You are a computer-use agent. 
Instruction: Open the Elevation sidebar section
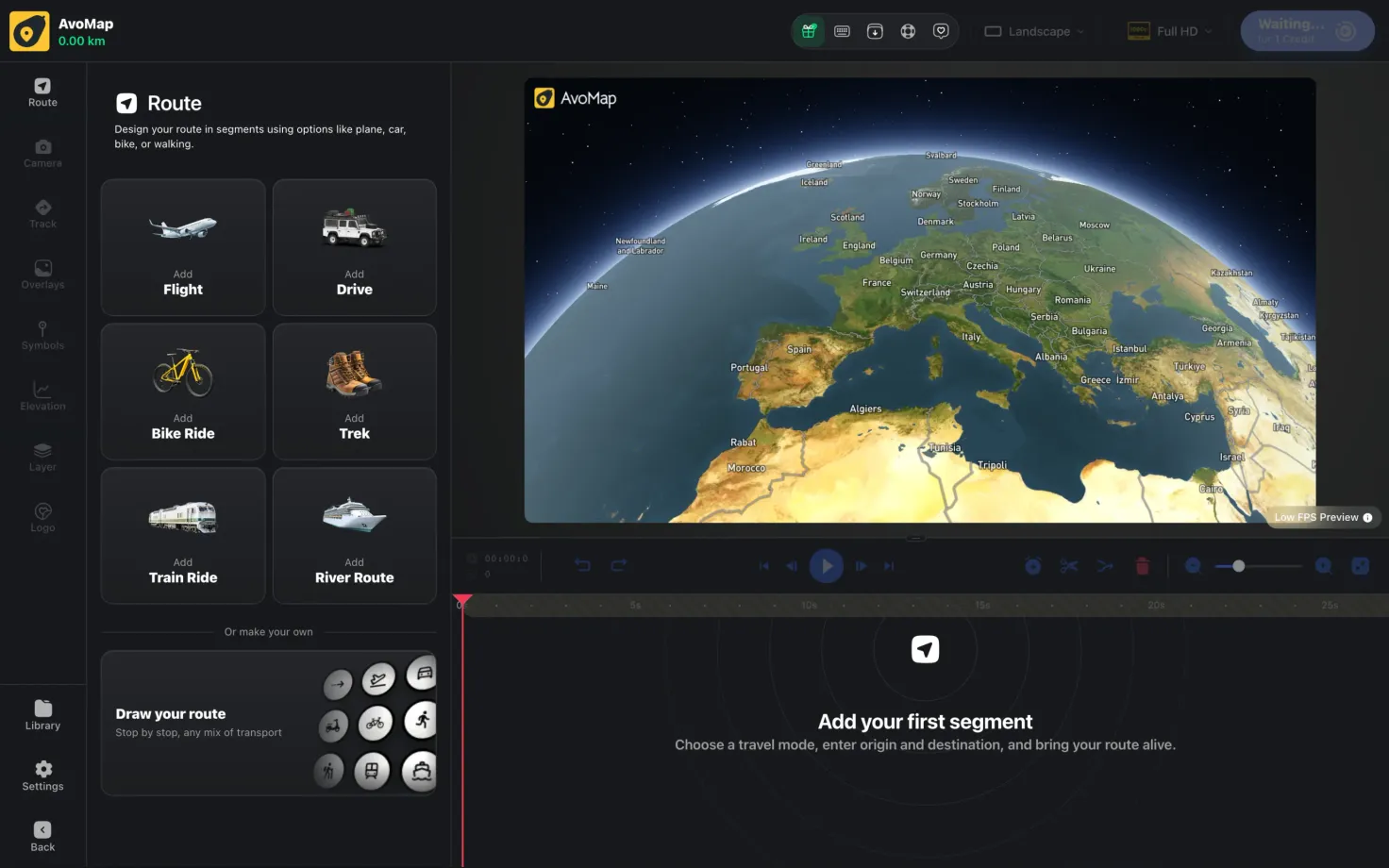click(42, 396)
